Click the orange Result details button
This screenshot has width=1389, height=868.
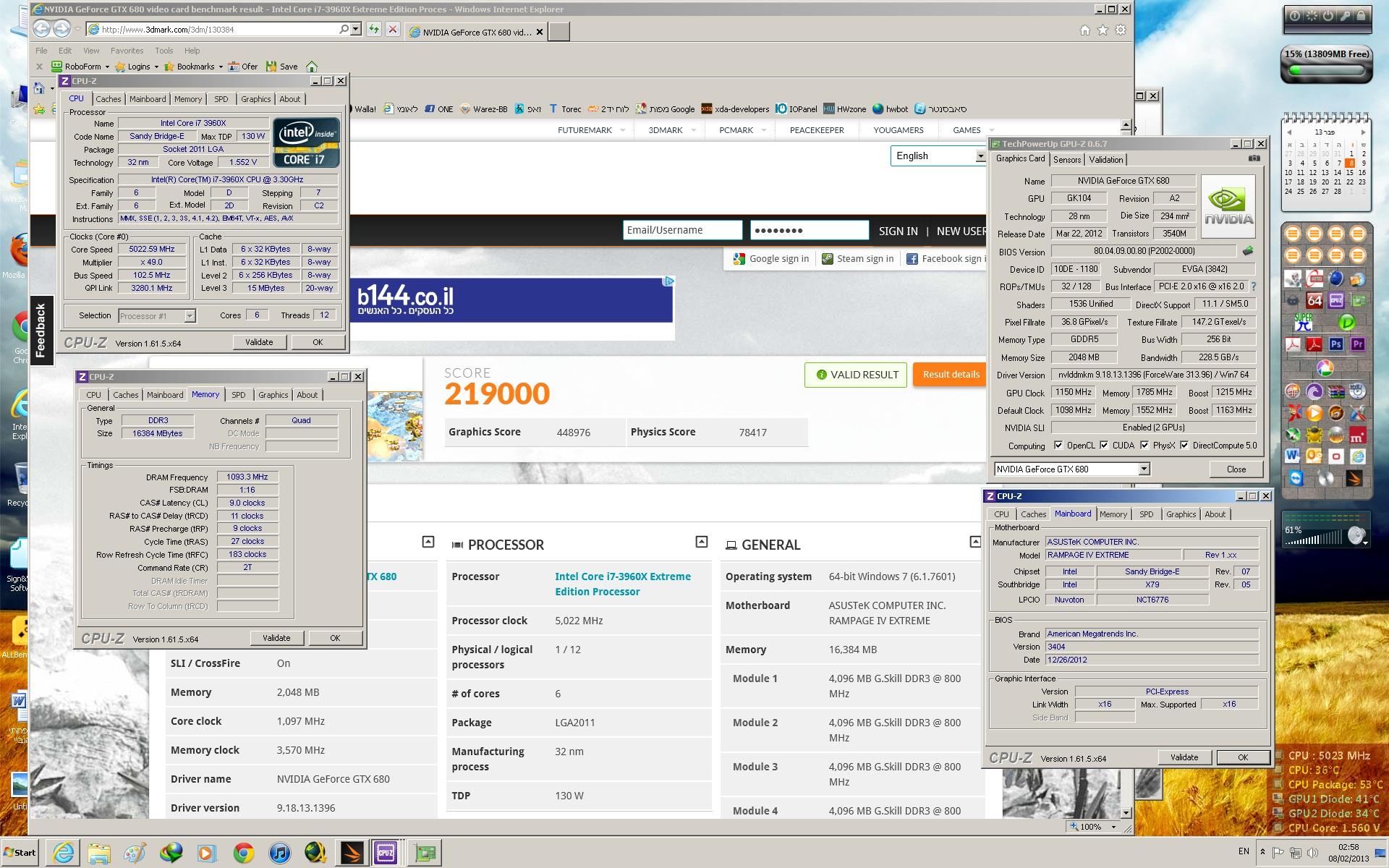coord(951,375)
